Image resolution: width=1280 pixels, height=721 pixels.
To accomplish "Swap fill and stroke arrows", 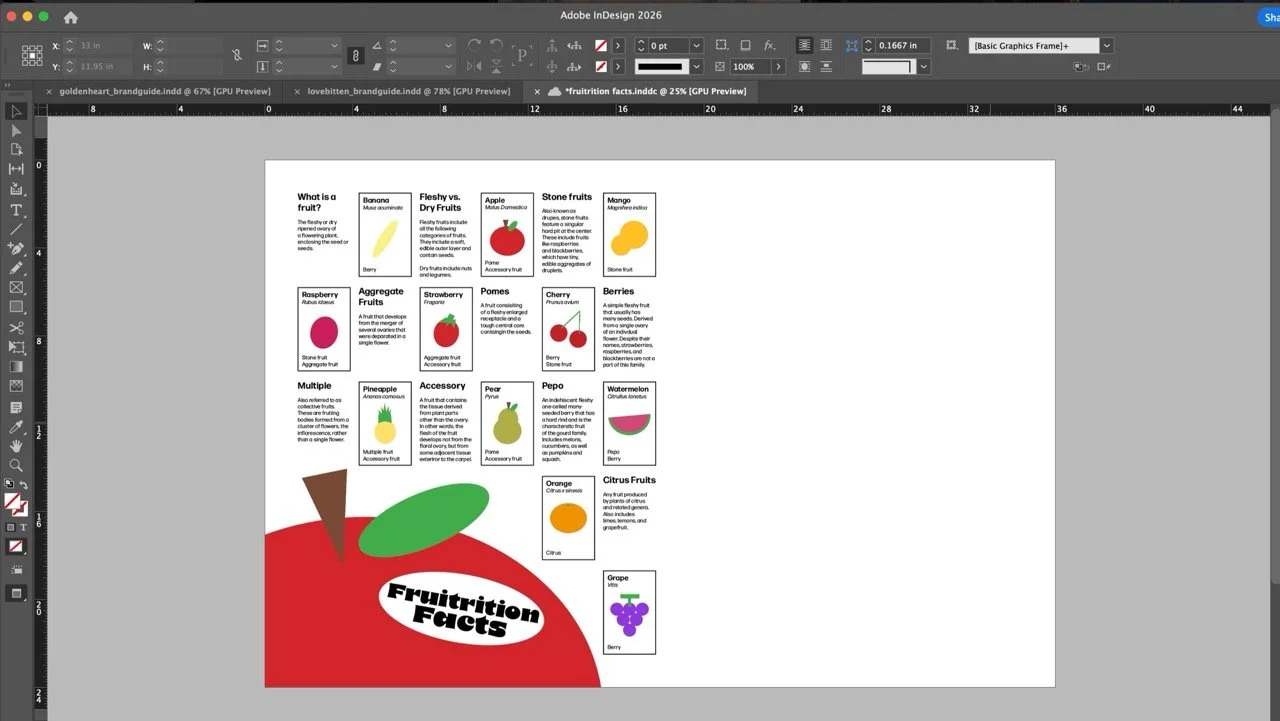I will click(x=24, y=485).
